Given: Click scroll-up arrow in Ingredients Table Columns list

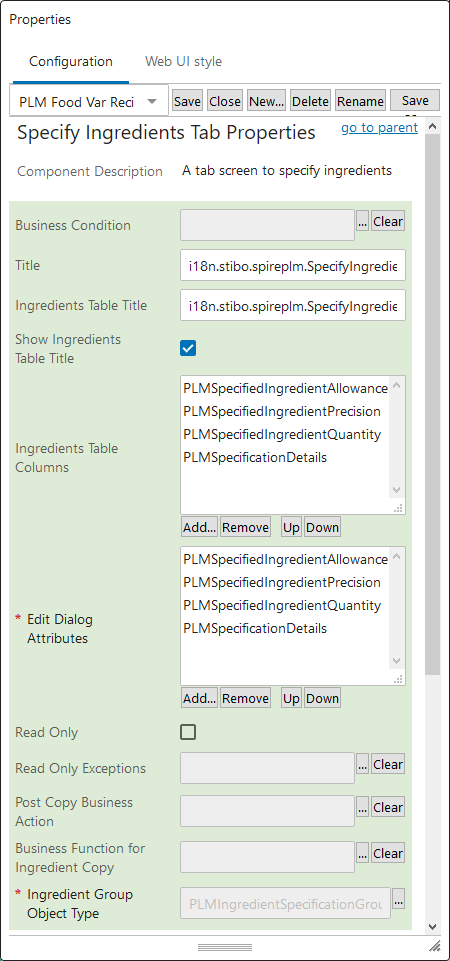Looking at the screenshot, I should point(396,386).
